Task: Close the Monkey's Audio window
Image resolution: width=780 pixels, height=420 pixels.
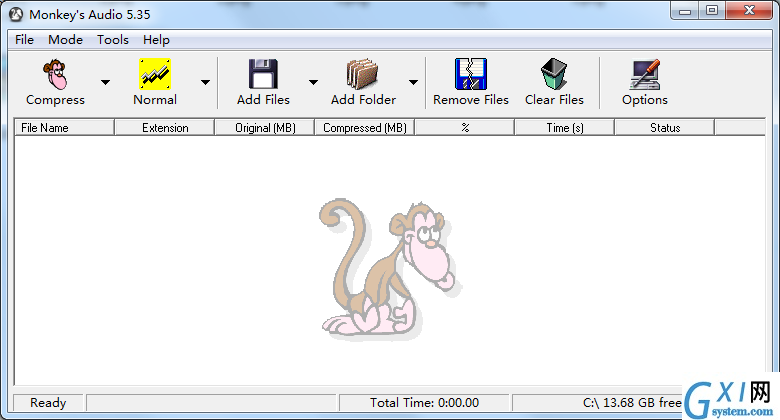Action: (x=749, y=11)
